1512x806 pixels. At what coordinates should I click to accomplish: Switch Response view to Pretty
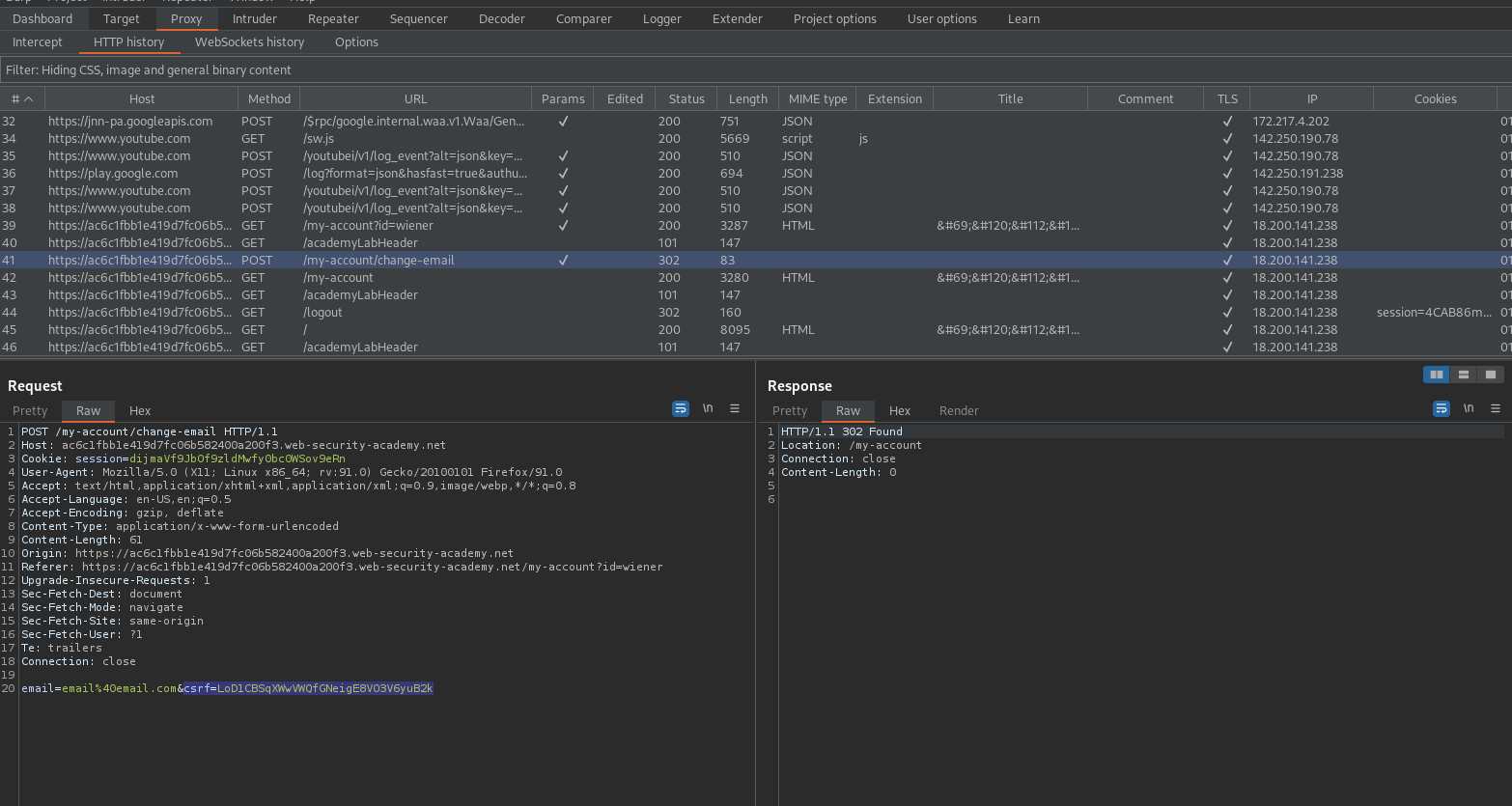tap(790, 410)
